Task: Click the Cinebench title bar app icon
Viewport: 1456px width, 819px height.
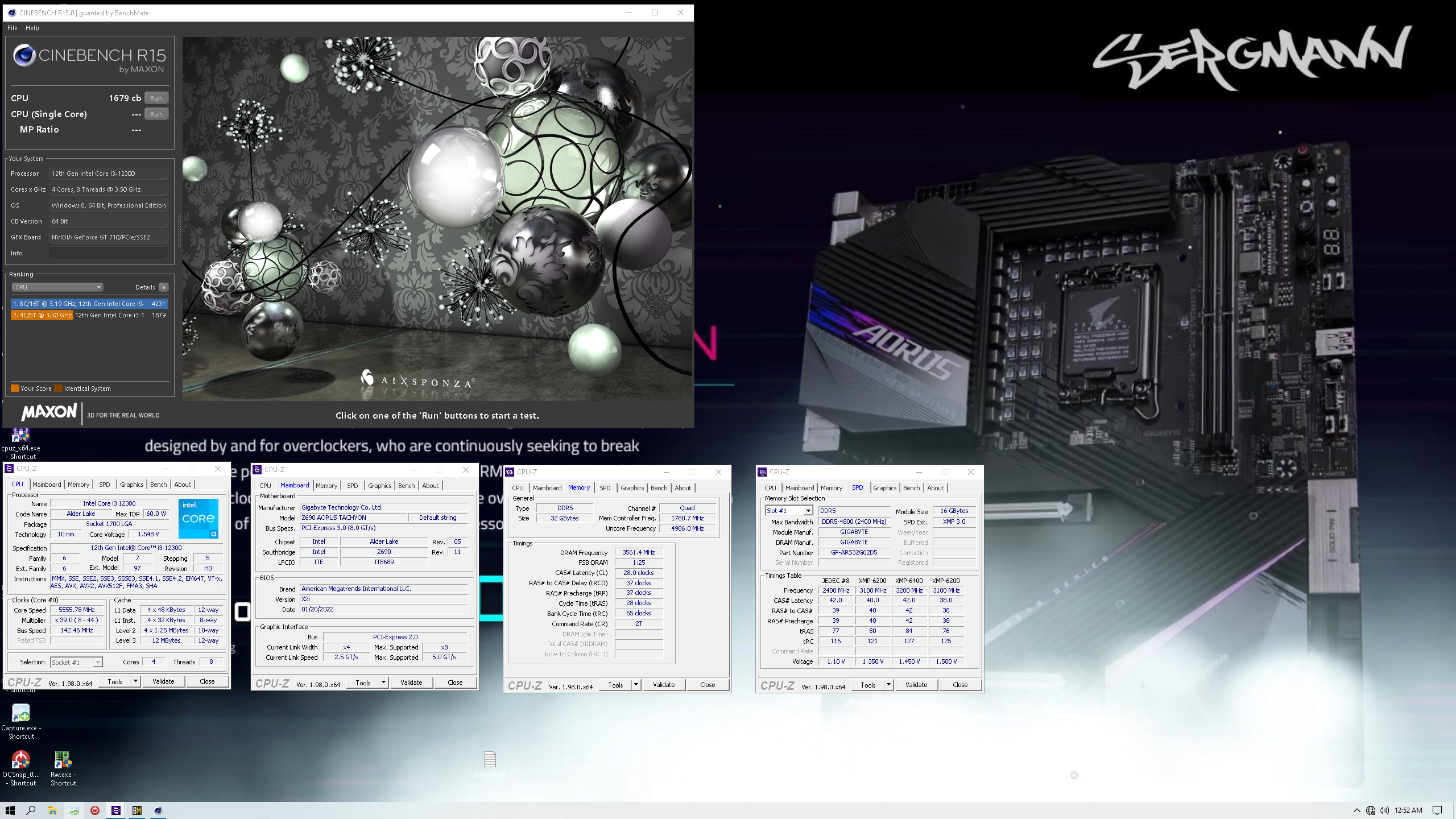Action: coord(11,13)
